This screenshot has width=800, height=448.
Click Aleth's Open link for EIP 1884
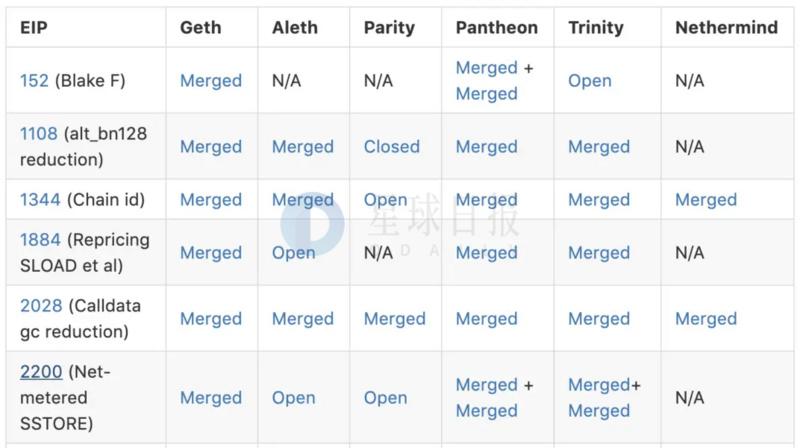[x=293, y=253]
